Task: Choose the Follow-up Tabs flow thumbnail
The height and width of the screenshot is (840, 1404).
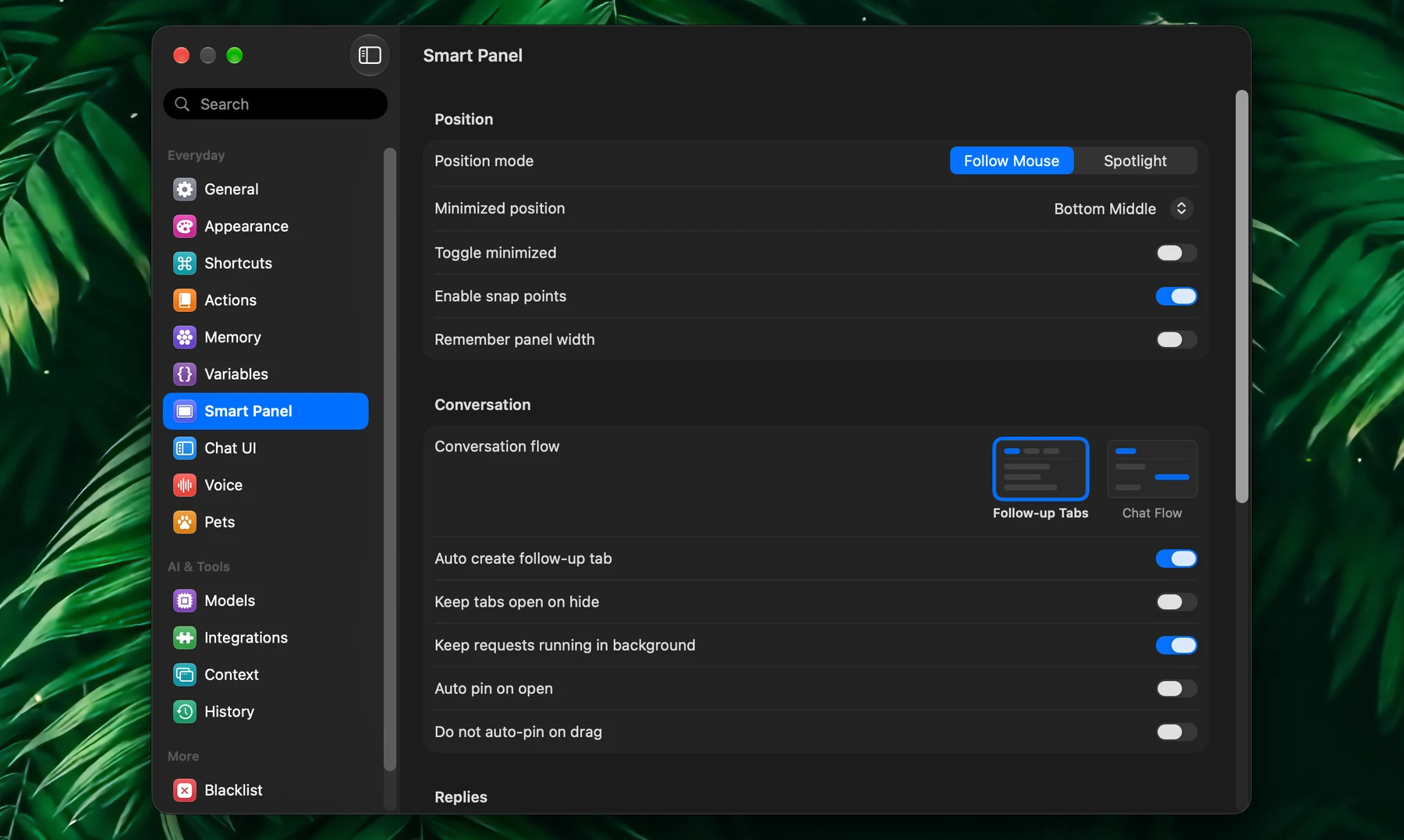Action: click(1041, 469)
